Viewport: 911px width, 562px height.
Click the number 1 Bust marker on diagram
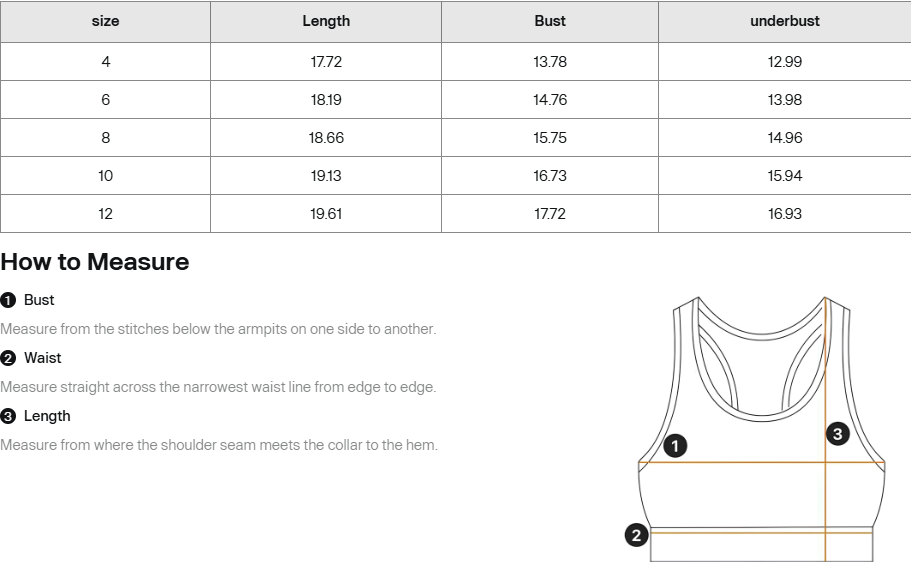[675, 446]
